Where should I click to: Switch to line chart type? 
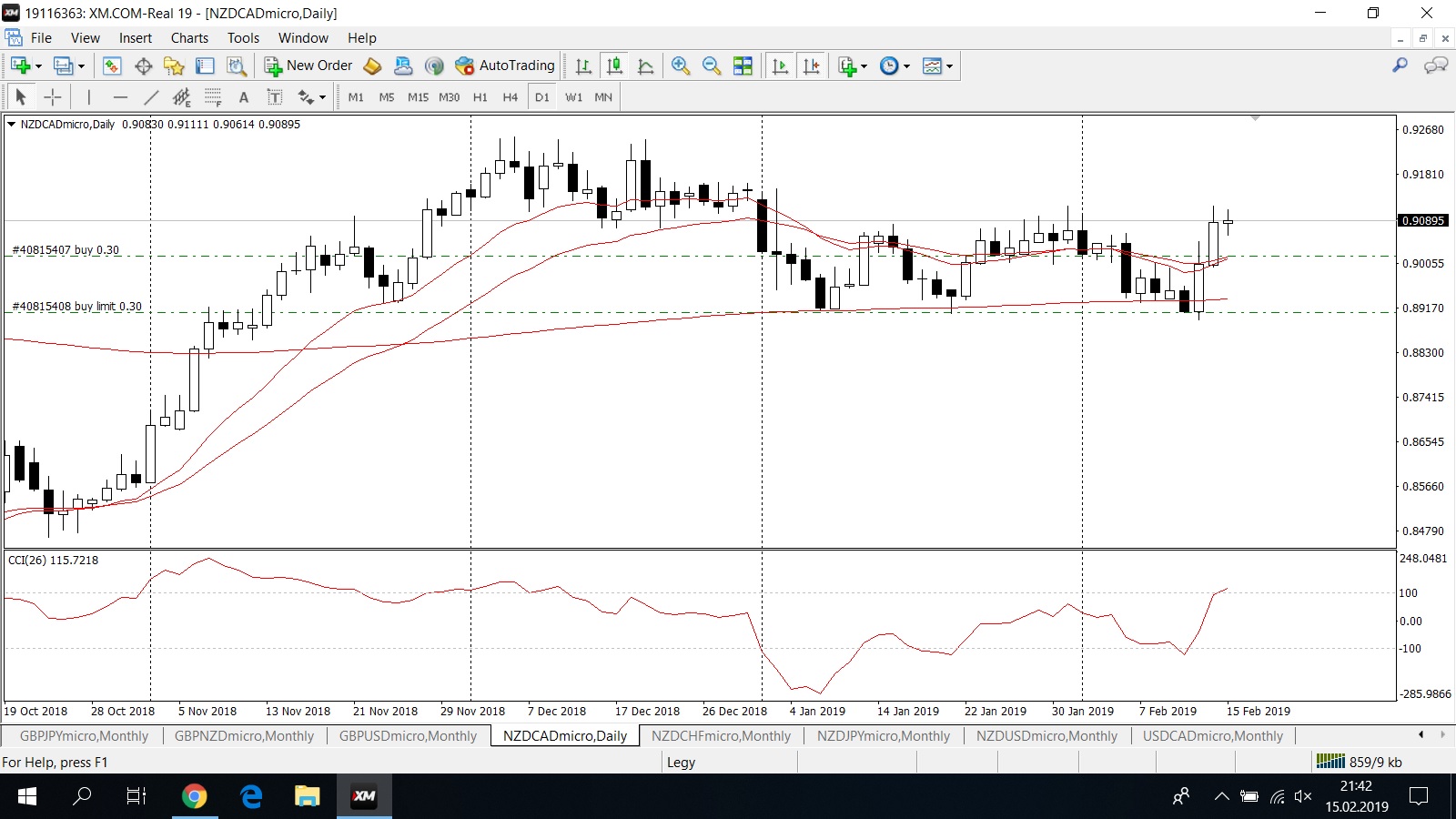pos(646,66)
